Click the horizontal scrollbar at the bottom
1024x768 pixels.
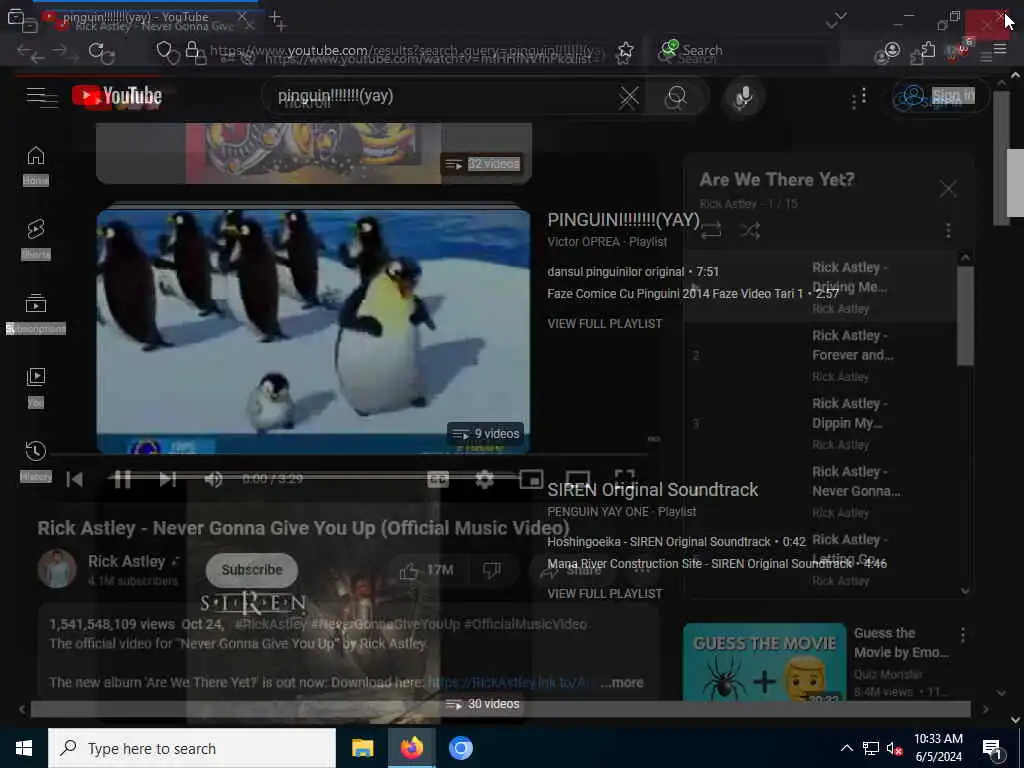tap(501, 709)
